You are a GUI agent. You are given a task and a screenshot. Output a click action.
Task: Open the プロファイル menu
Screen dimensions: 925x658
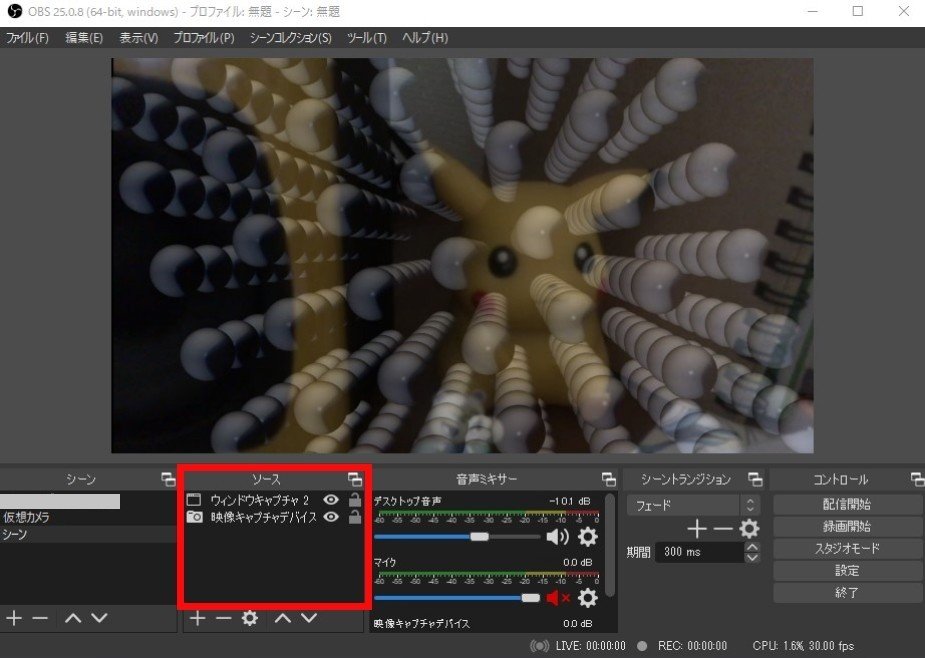pyautogui.click(x=204, y=38)
